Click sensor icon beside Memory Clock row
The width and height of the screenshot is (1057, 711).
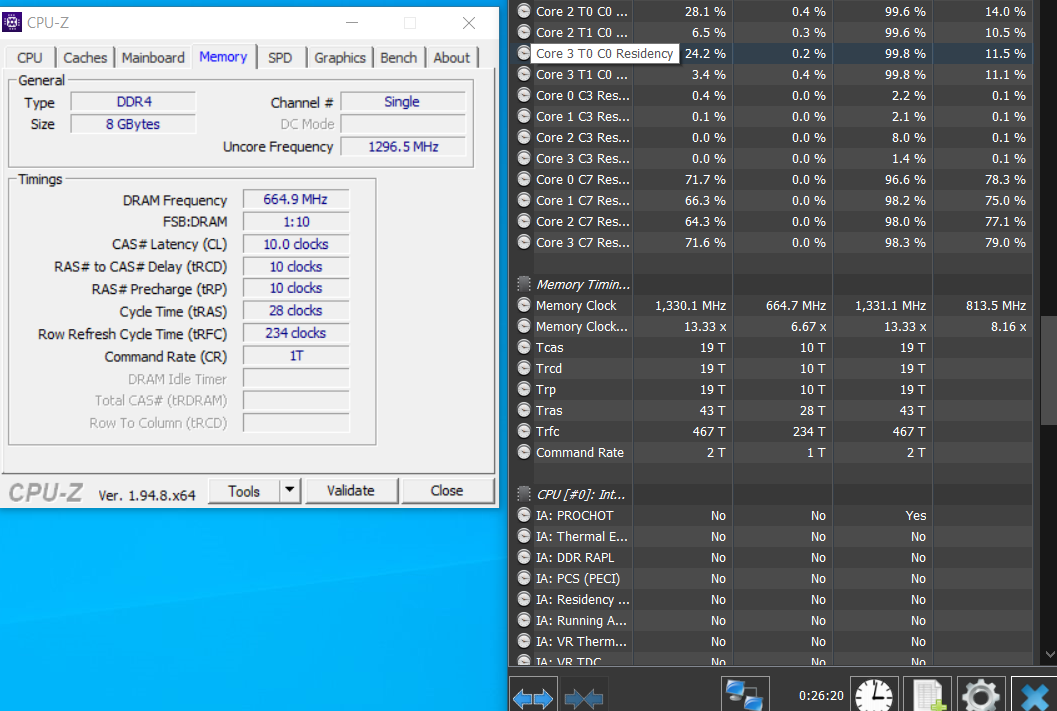(524, 305)
